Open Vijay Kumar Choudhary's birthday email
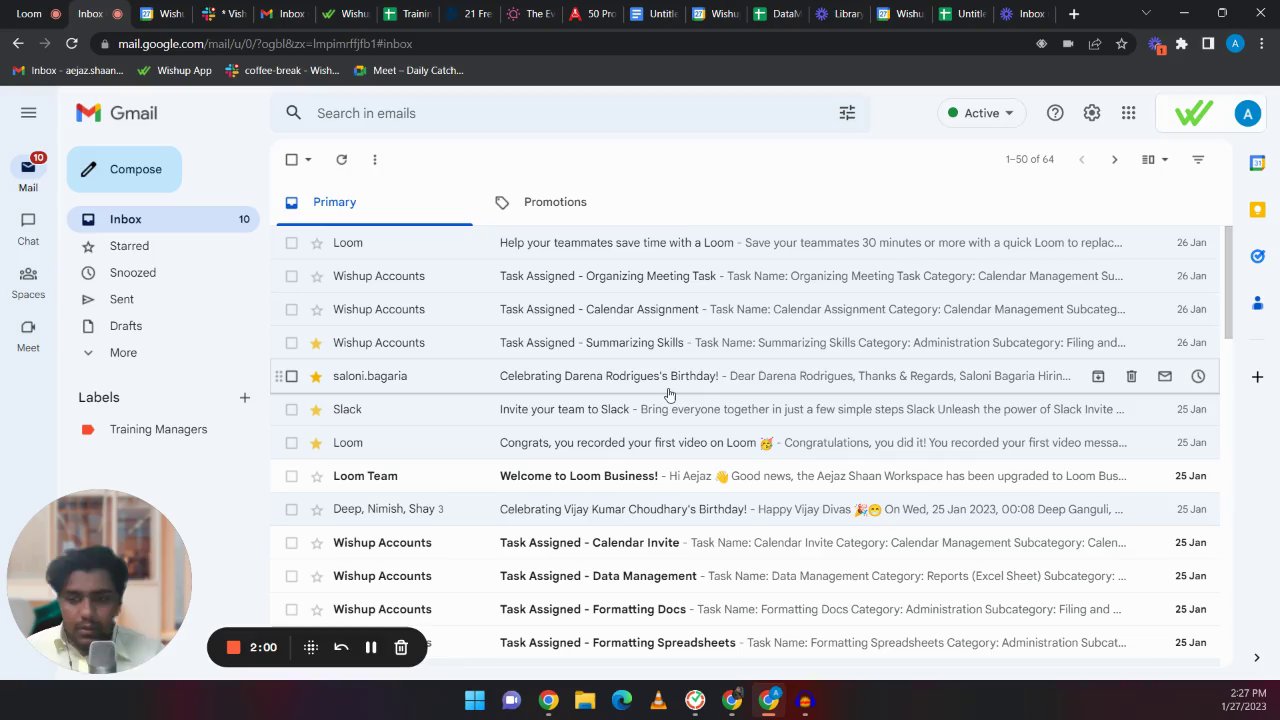The width and height of the screenshot is (1280, 720). pos(745,509)
